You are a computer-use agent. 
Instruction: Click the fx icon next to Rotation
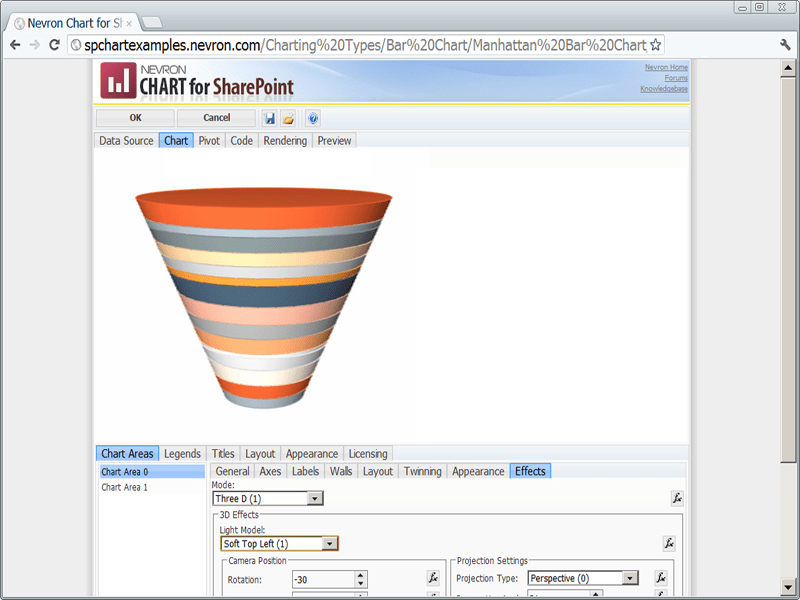433,577
